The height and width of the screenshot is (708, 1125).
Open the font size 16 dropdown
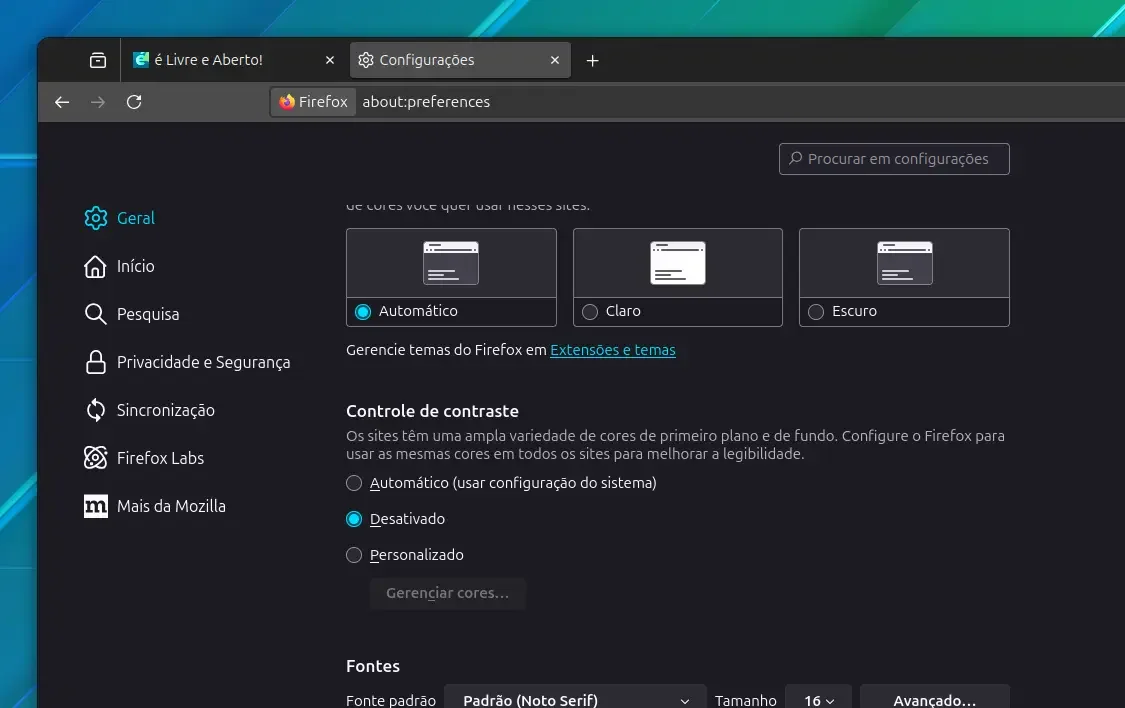coord(819,699)
